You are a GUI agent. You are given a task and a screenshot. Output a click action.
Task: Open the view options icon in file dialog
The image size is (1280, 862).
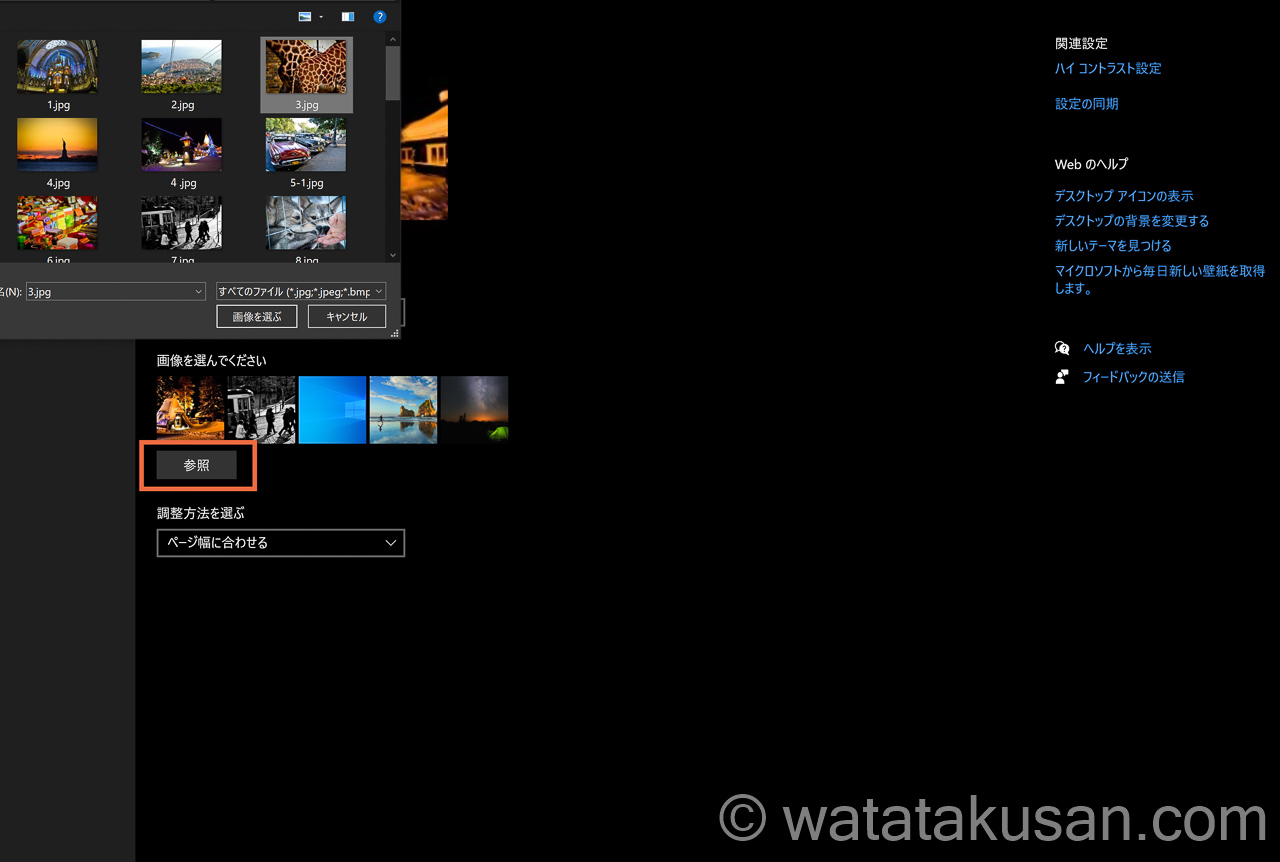[x=305, y=17]
